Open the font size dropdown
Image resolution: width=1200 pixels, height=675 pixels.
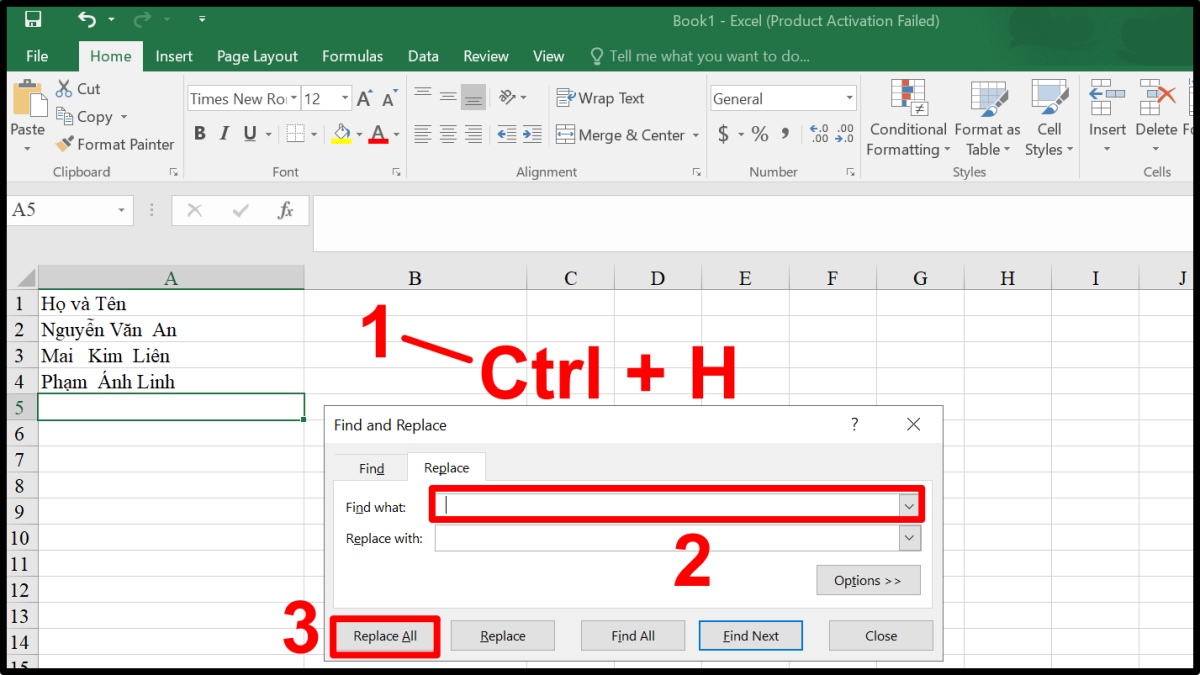point(345,98)
